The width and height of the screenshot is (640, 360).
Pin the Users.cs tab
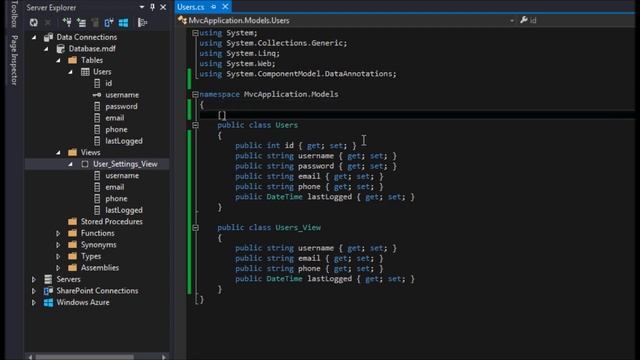213,7
